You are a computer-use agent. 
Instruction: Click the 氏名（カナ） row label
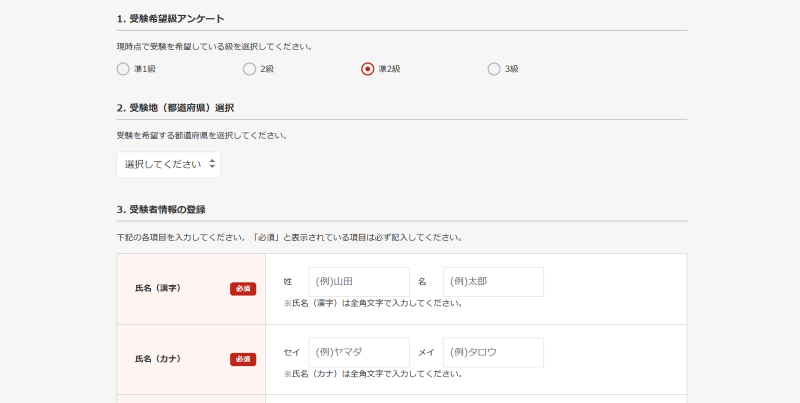click(x=158, y=359)
